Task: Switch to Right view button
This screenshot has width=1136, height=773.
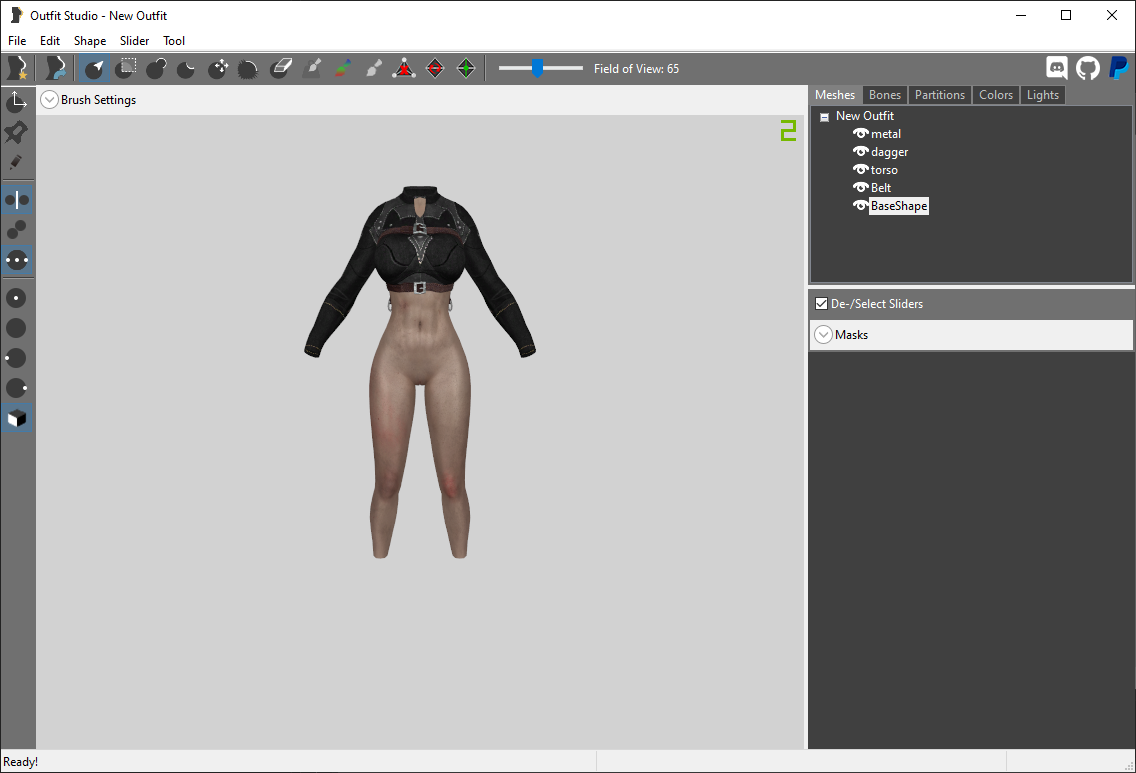Action: click(17, 388)
